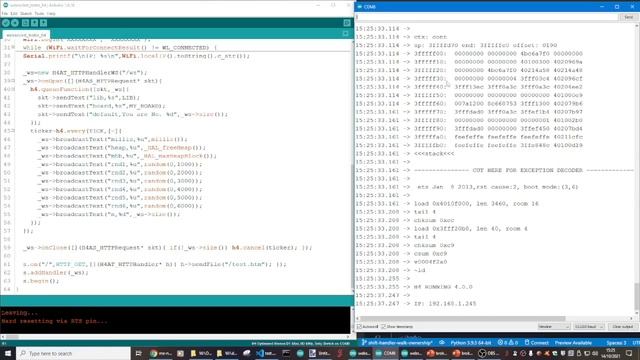Screen dimensions: 640x360
Task: Click 'H4 RUNNING 4.0.0' serial output line
Action: 443,287
